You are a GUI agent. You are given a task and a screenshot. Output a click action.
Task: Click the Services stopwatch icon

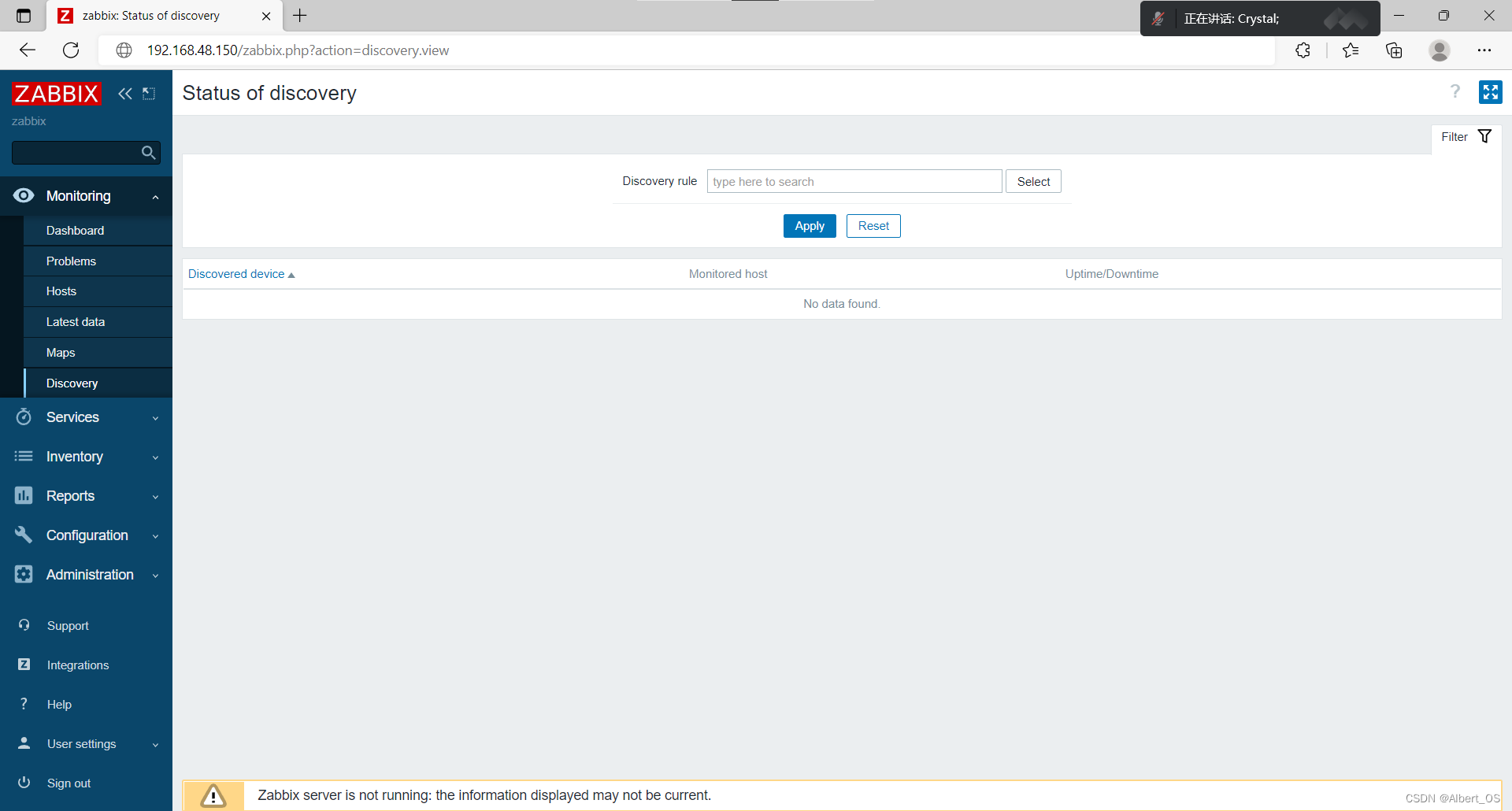[24, 417]
